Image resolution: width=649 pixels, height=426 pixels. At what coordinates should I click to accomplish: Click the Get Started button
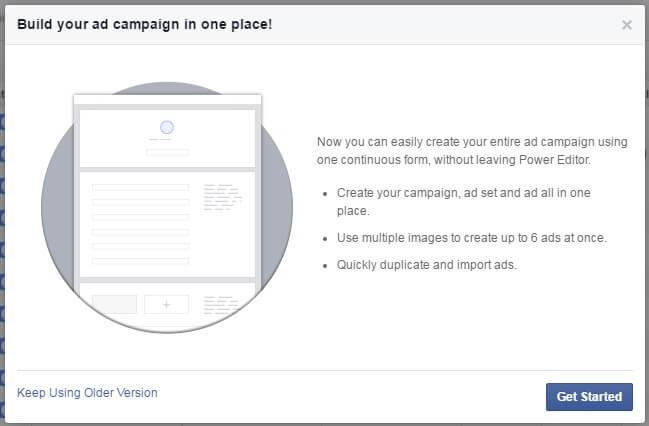click(589, 396)
